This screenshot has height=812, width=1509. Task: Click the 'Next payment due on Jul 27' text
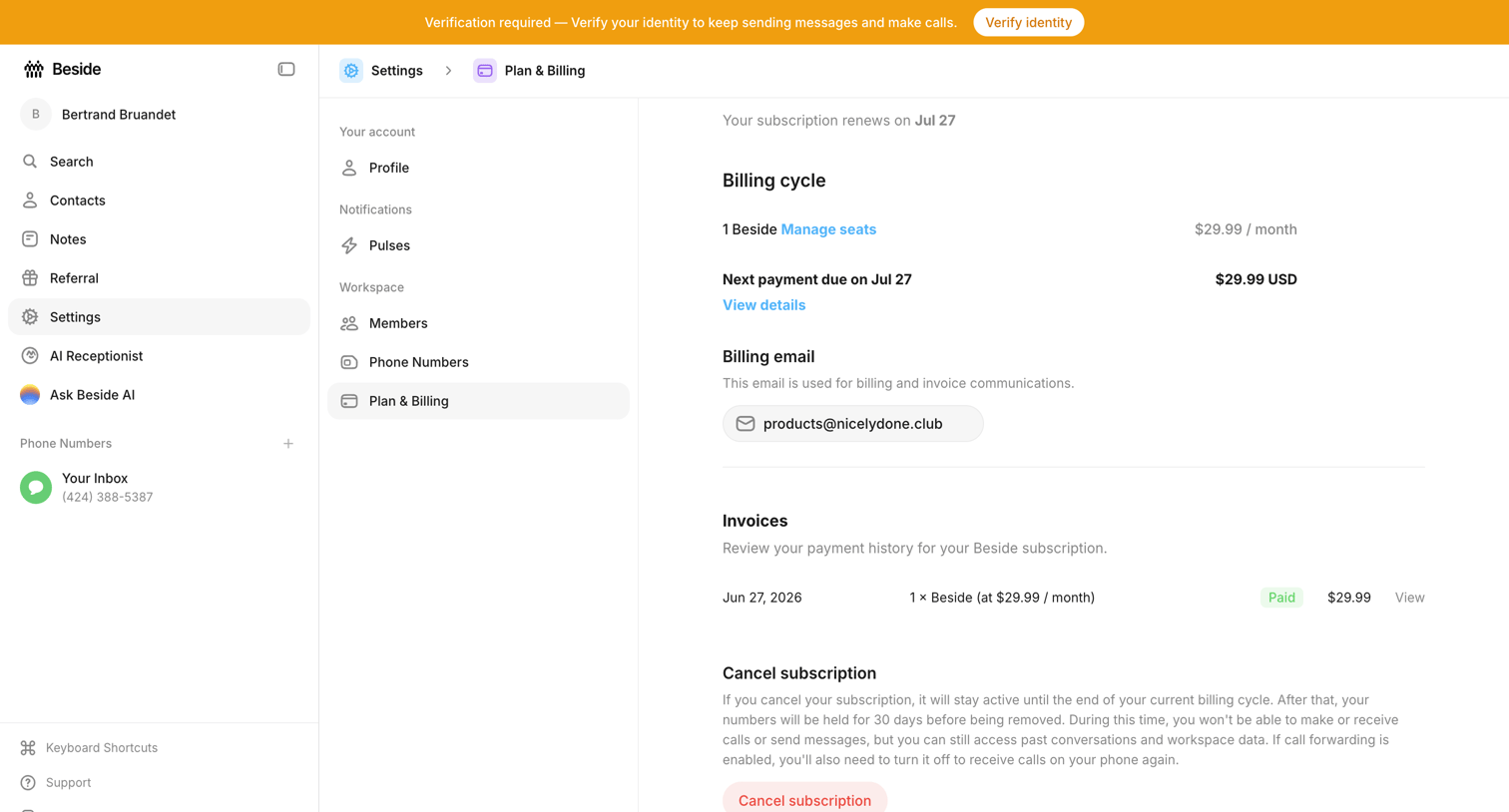click(x=817, y=279)
